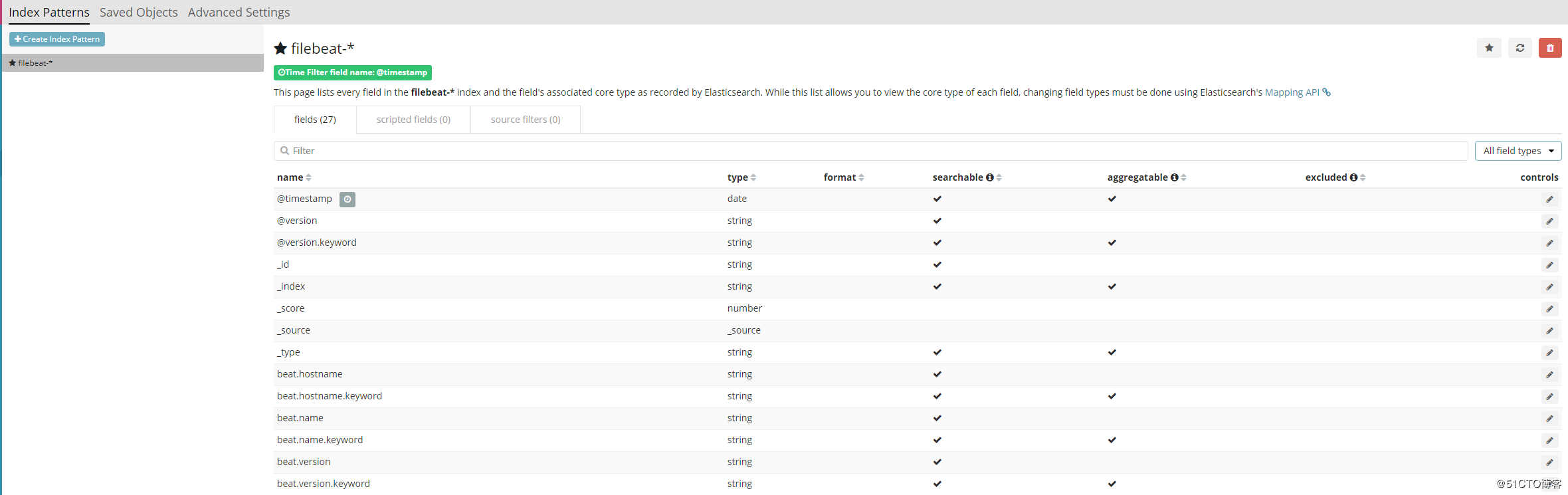Click Create Index Pattern button

pyautogui.click(x=57, y=39)
